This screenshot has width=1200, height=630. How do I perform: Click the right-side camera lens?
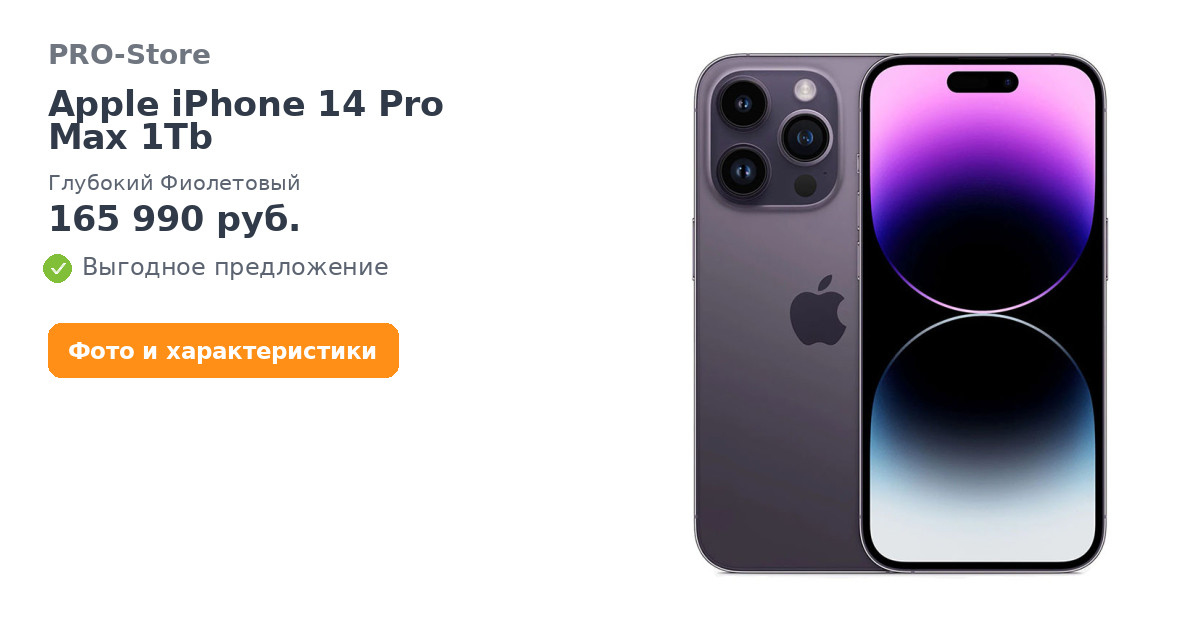805,137
